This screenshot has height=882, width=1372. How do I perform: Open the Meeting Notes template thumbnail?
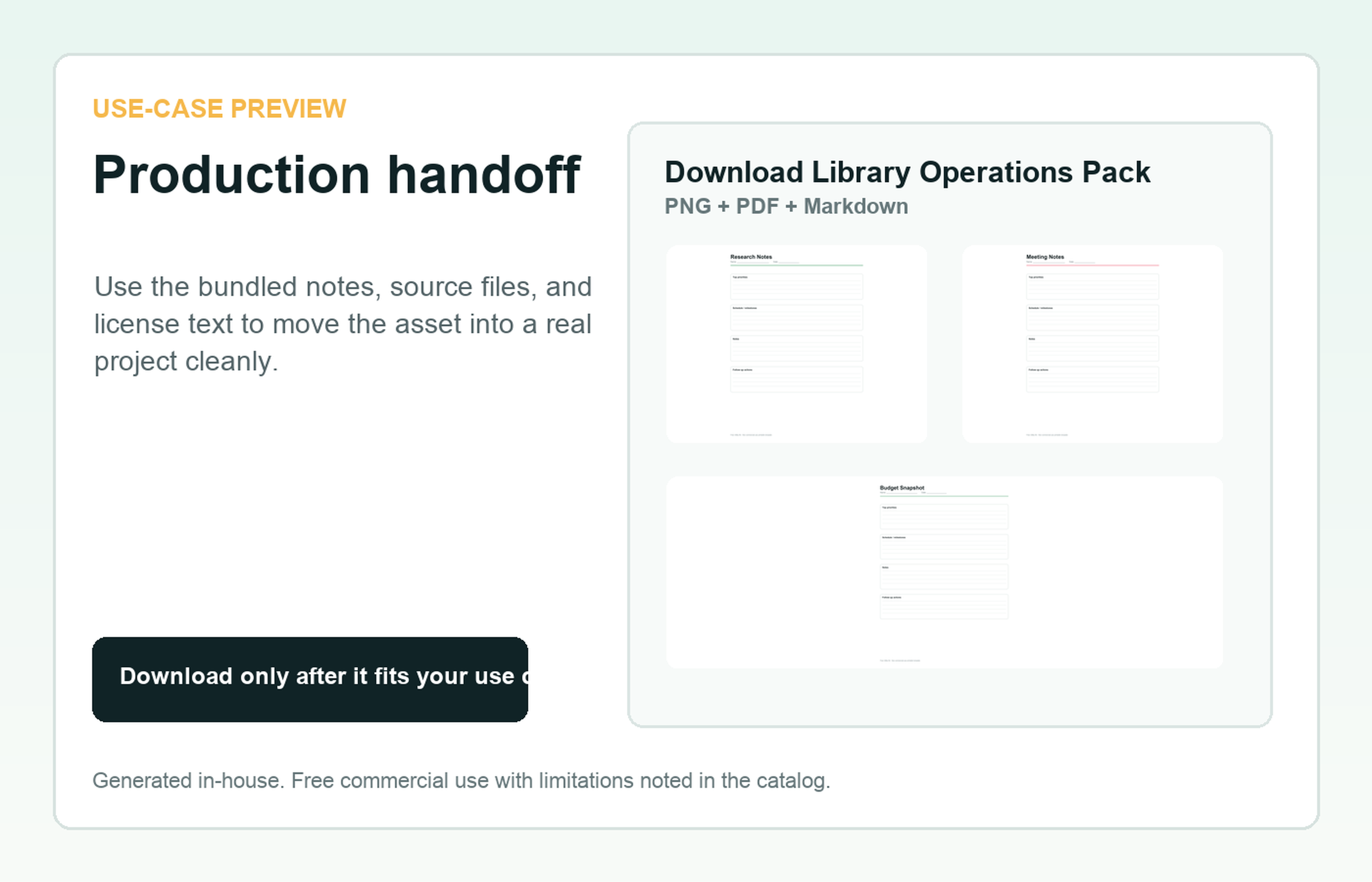pos(1092,343)
